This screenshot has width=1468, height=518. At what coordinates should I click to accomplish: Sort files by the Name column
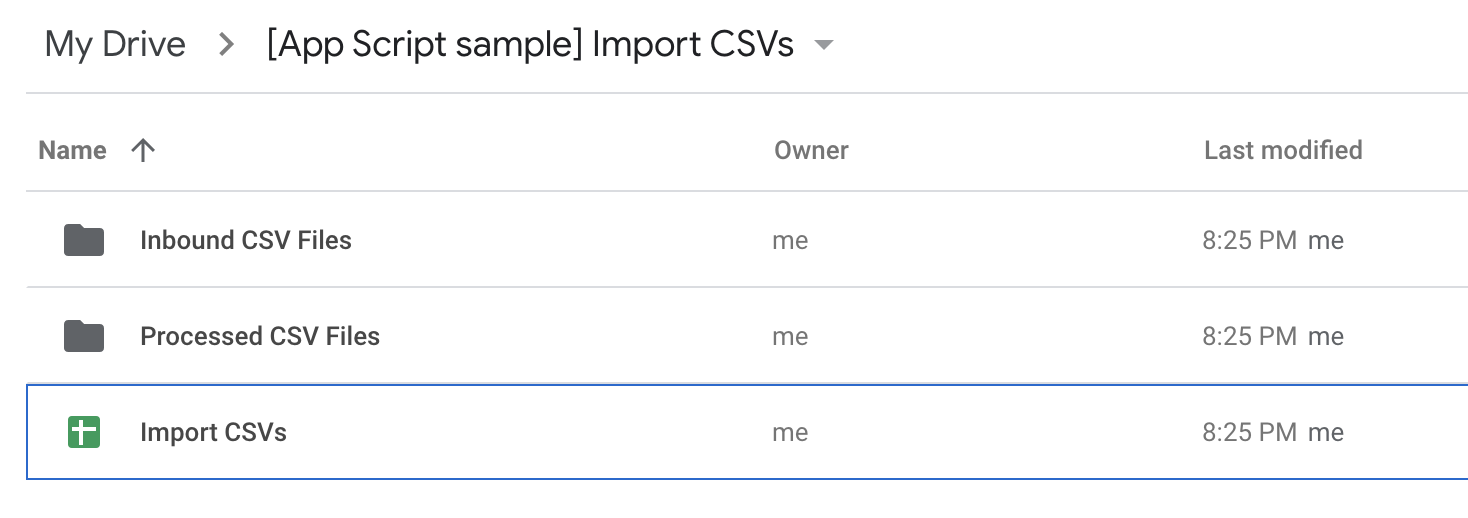click(72, 151)
